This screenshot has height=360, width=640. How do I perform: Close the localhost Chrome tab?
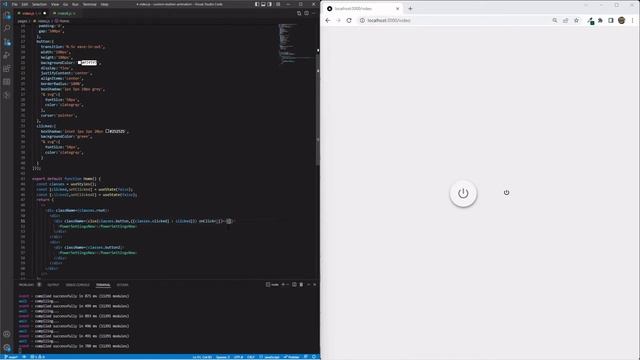[x=398, y=9]
